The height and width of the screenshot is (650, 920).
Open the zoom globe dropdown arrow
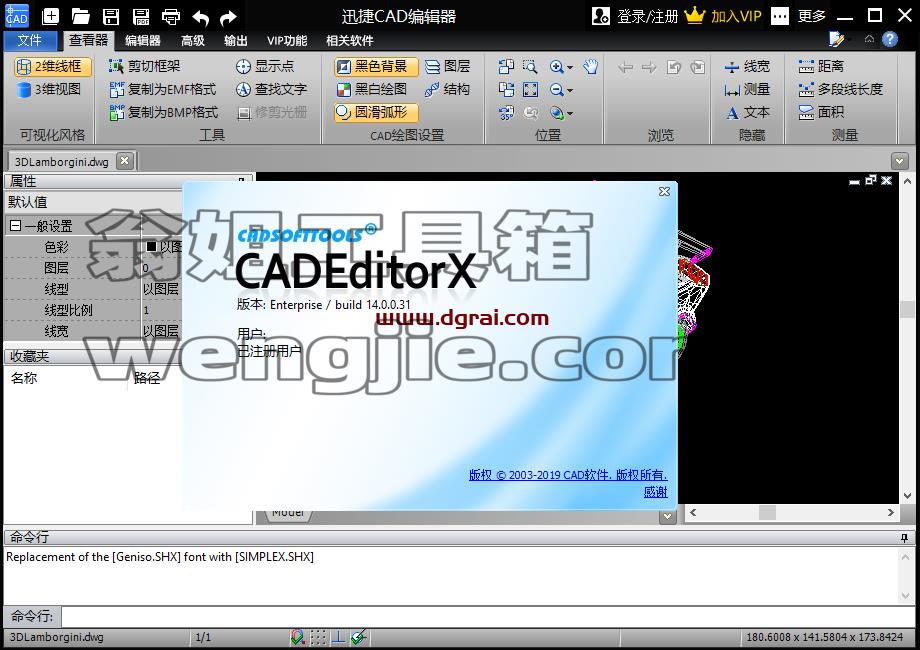click(x=570, y=113)
